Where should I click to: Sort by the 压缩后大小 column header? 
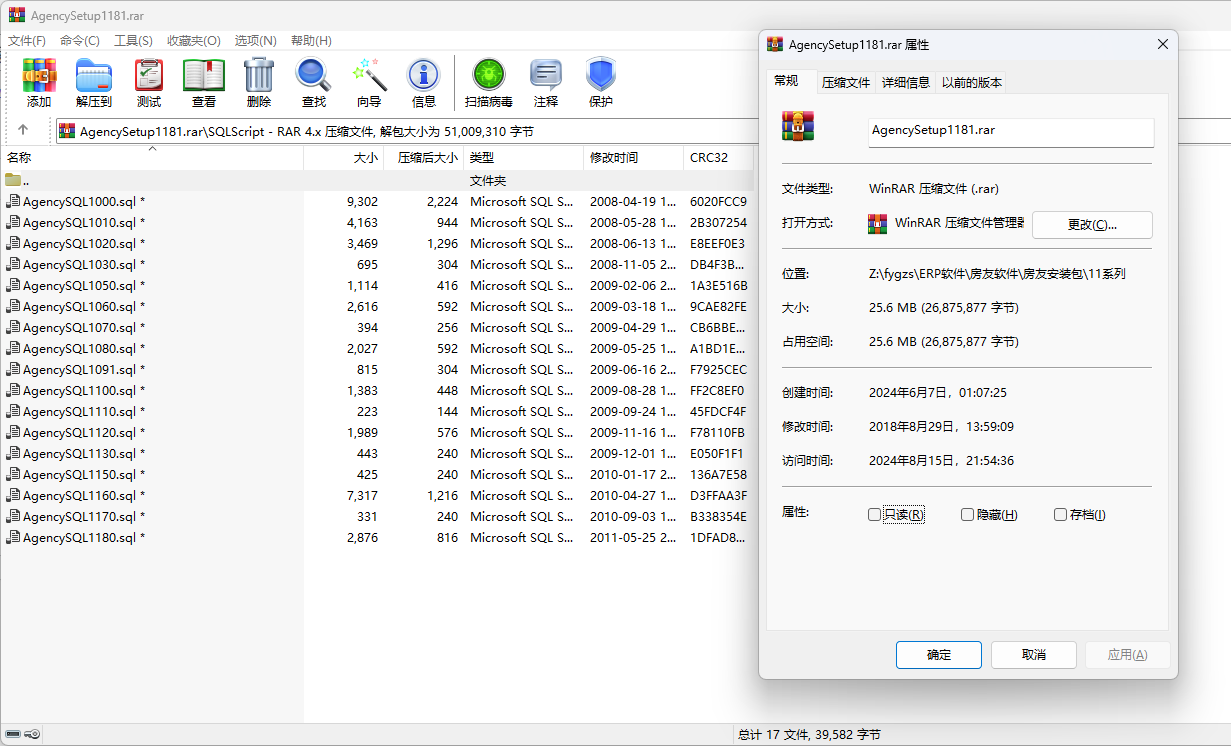point(424,158)
